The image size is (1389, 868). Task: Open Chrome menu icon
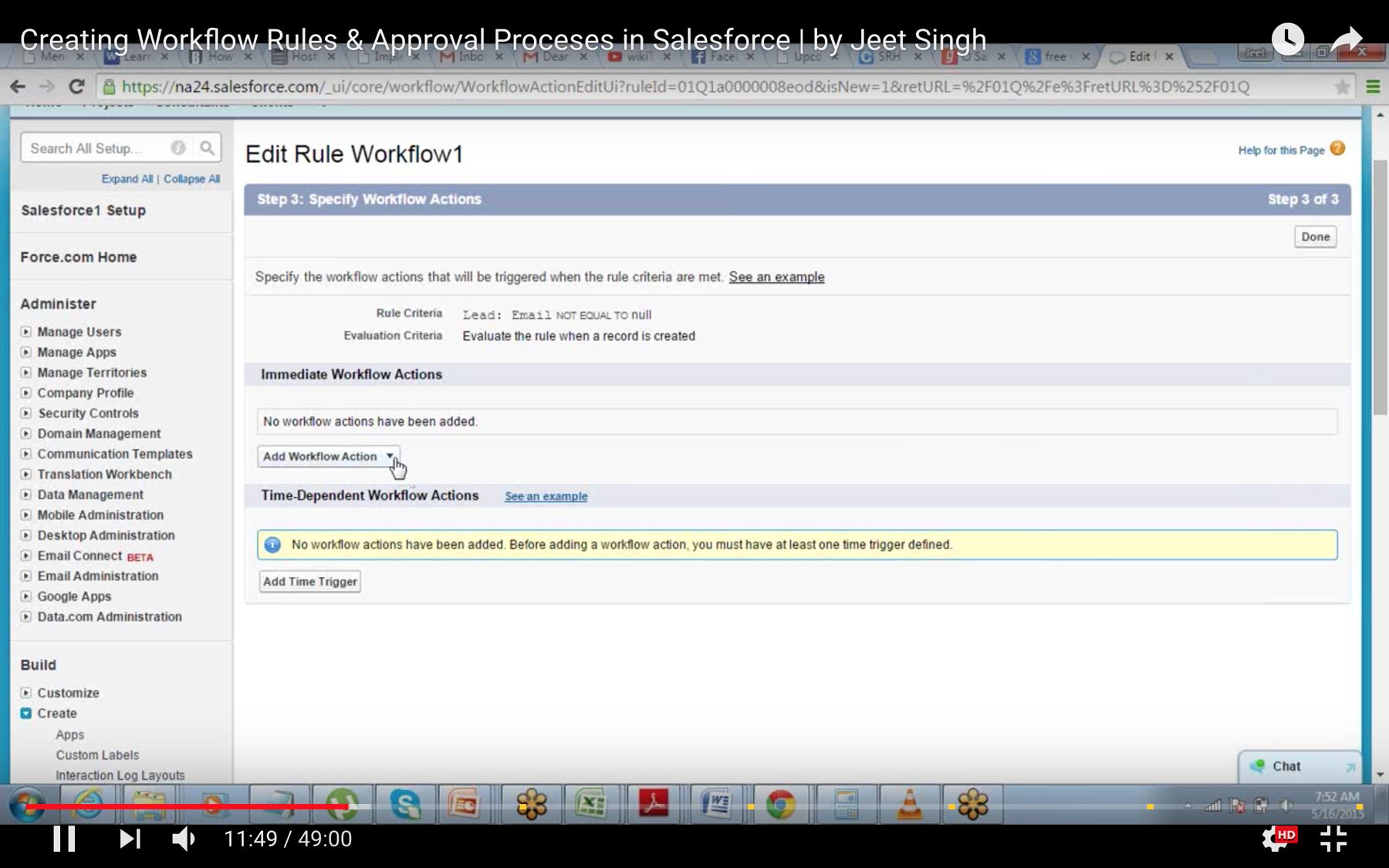(x=1373, y=86)
